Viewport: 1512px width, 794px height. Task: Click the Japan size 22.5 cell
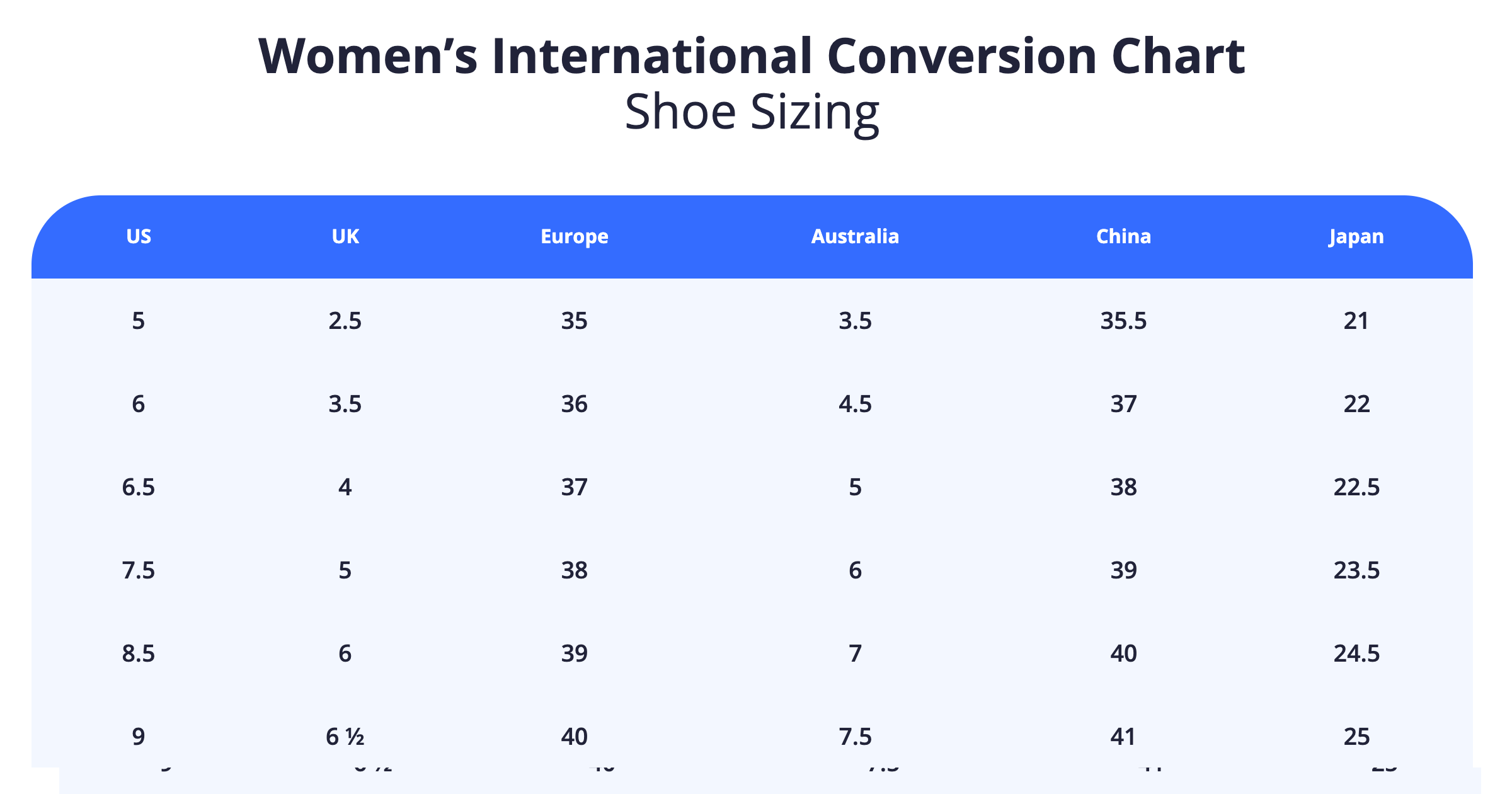(x=1356, y=487)
